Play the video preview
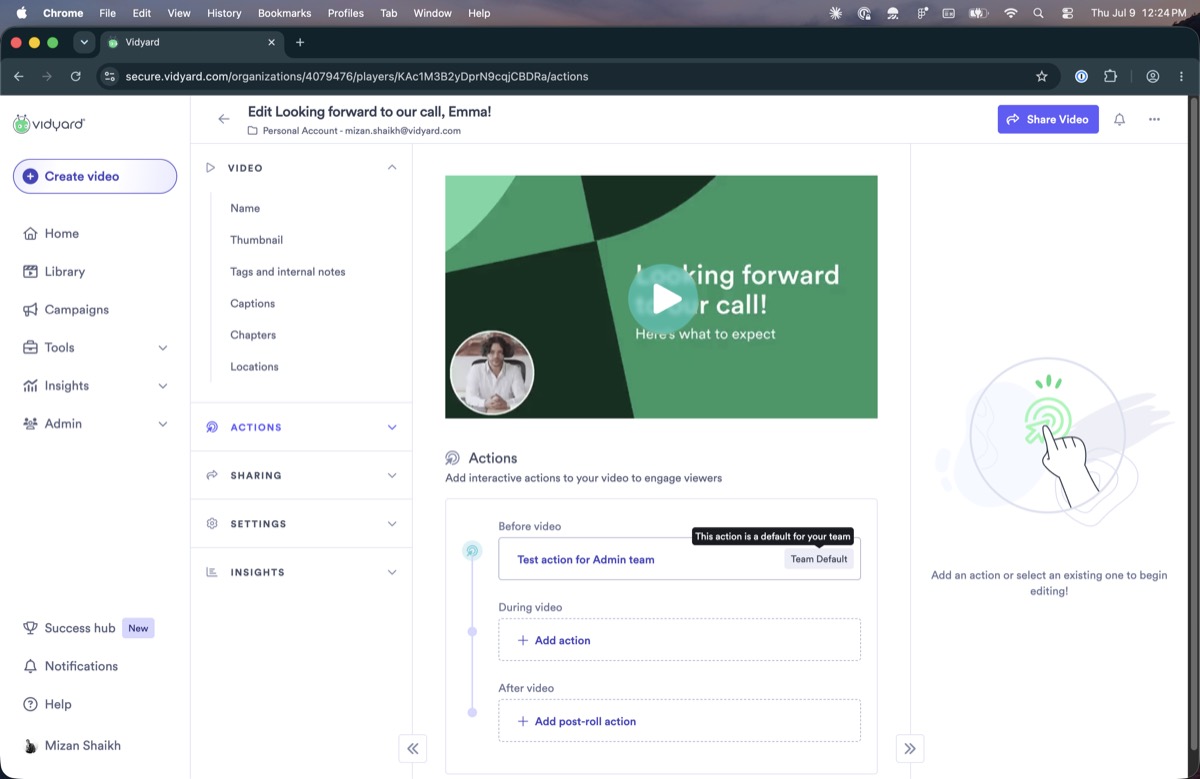 [x=662, y=298]
